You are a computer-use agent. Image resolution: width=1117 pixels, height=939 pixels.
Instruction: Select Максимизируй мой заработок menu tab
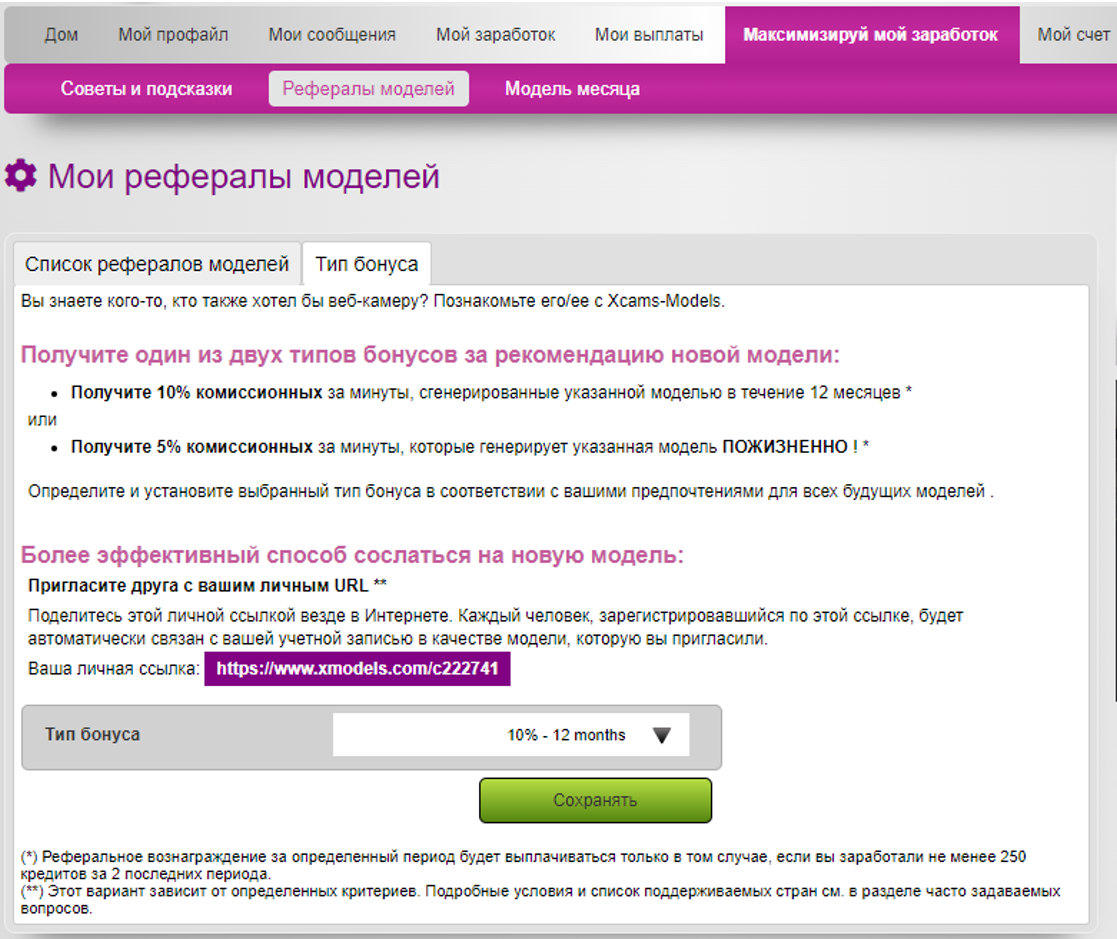pyautogui.click(x=872, y=34)
